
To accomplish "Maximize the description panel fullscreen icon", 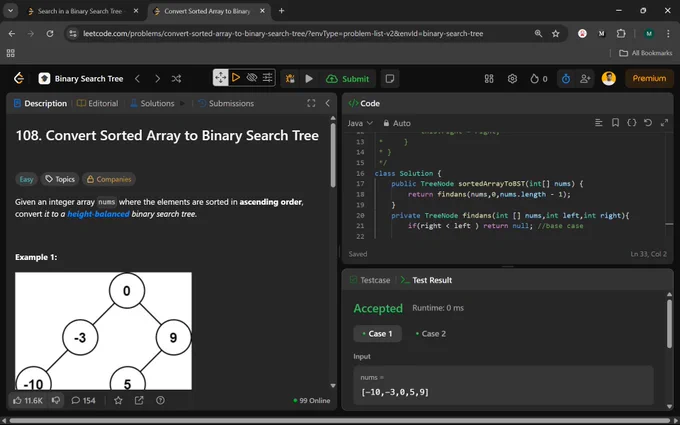I will click(x=311, y=103).
